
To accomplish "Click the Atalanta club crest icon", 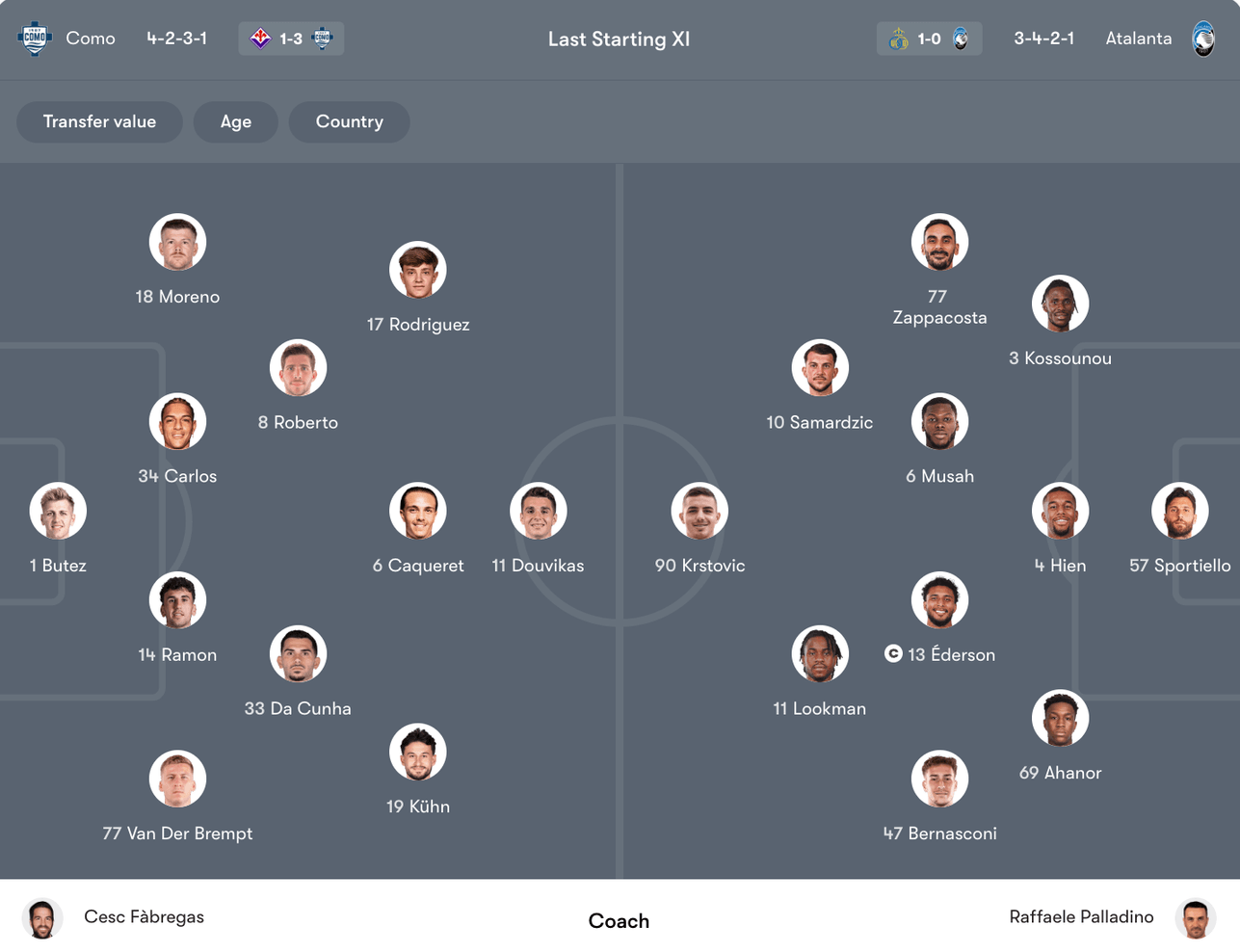I will 1203,39.
